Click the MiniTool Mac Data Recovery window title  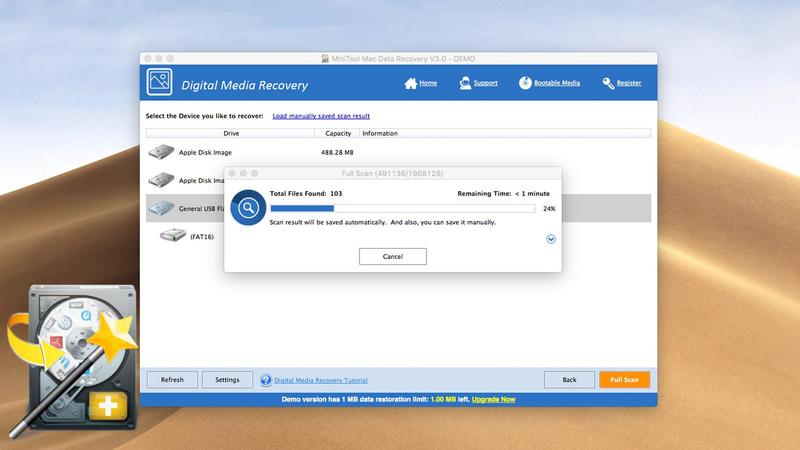pos(403,59)
